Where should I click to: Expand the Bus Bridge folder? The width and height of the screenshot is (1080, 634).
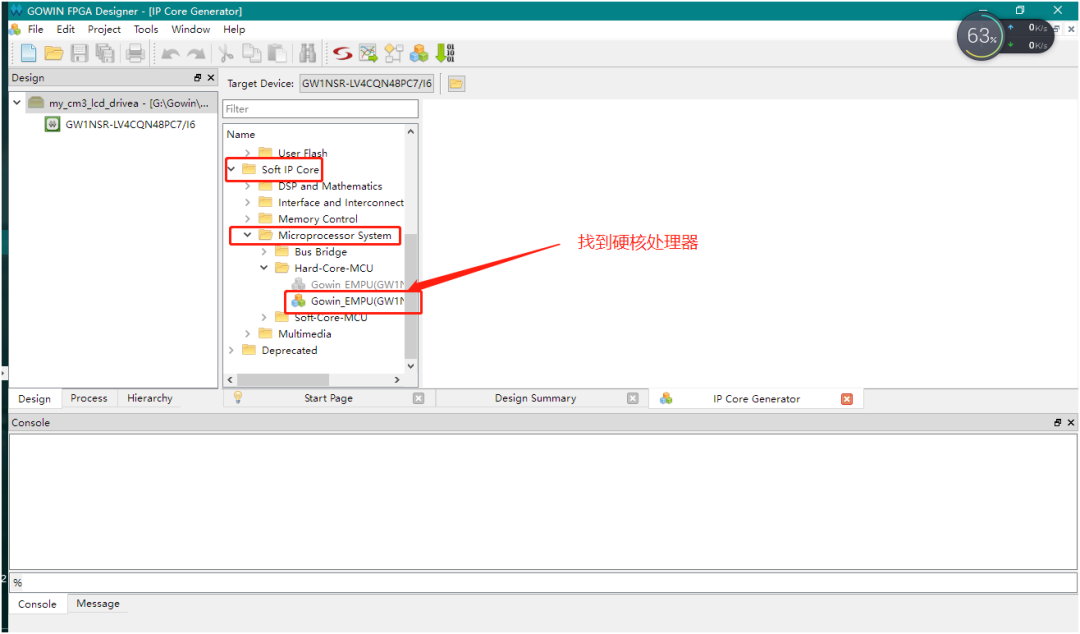tap(264, 252)
